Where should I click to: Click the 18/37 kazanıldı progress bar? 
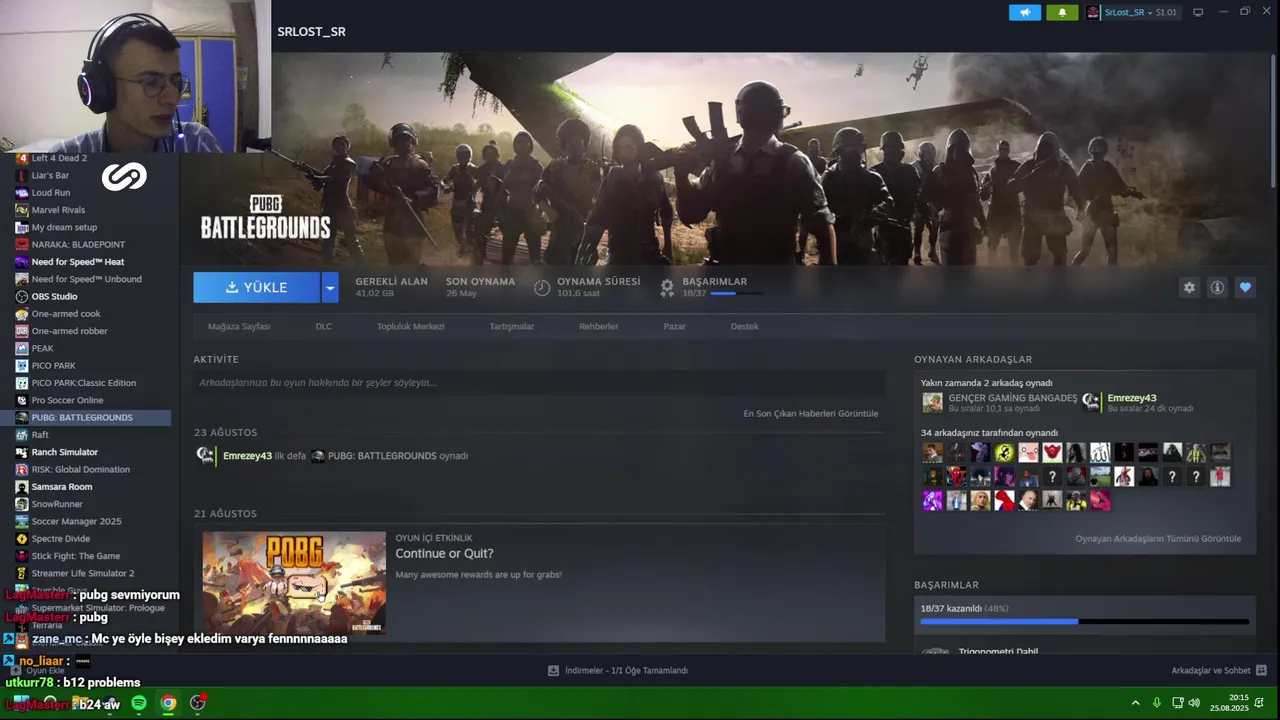pos(1085,621)
